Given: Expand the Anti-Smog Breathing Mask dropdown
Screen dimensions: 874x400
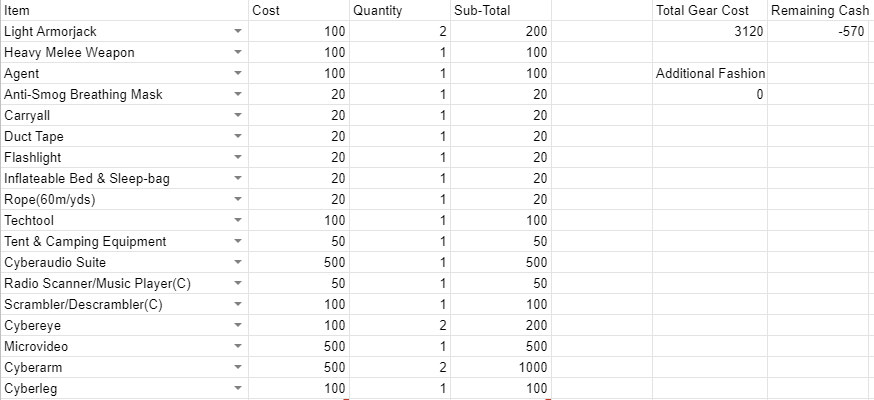Looking at the screenshot, I should (237, 95).
